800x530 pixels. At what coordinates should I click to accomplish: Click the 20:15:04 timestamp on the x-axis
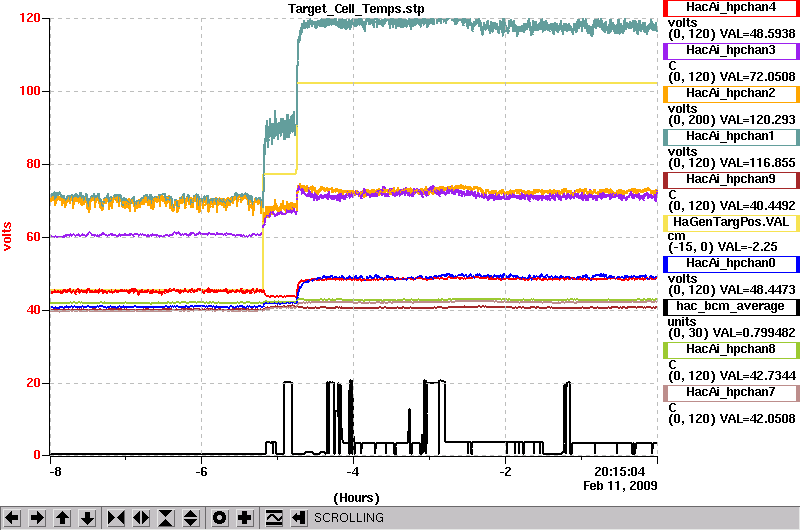pos(619,471)
